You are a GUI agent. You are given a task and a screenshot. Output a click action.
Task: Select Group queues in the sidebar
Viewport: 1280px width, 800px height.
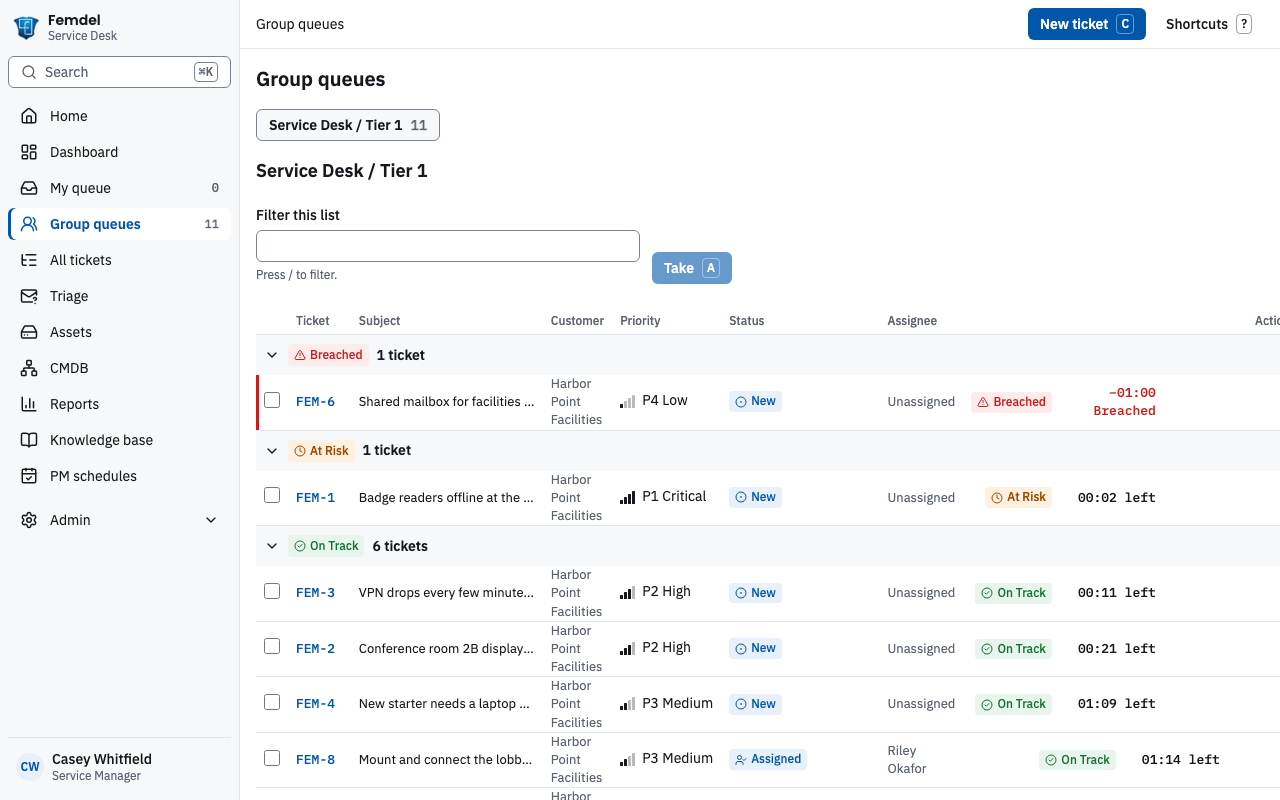point(119,224)
